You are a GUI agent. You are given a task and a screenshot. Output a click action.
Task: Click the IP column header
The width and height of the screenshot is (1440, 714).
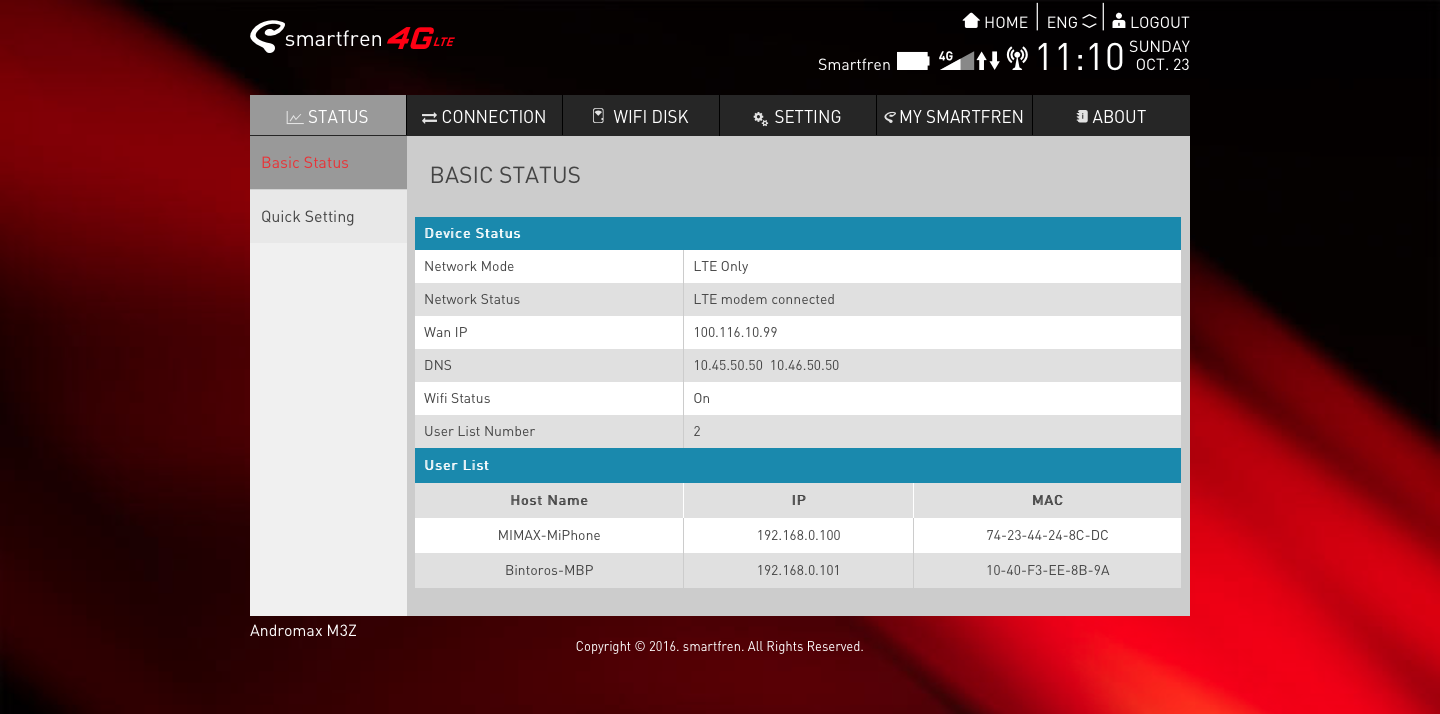(799, 500)
